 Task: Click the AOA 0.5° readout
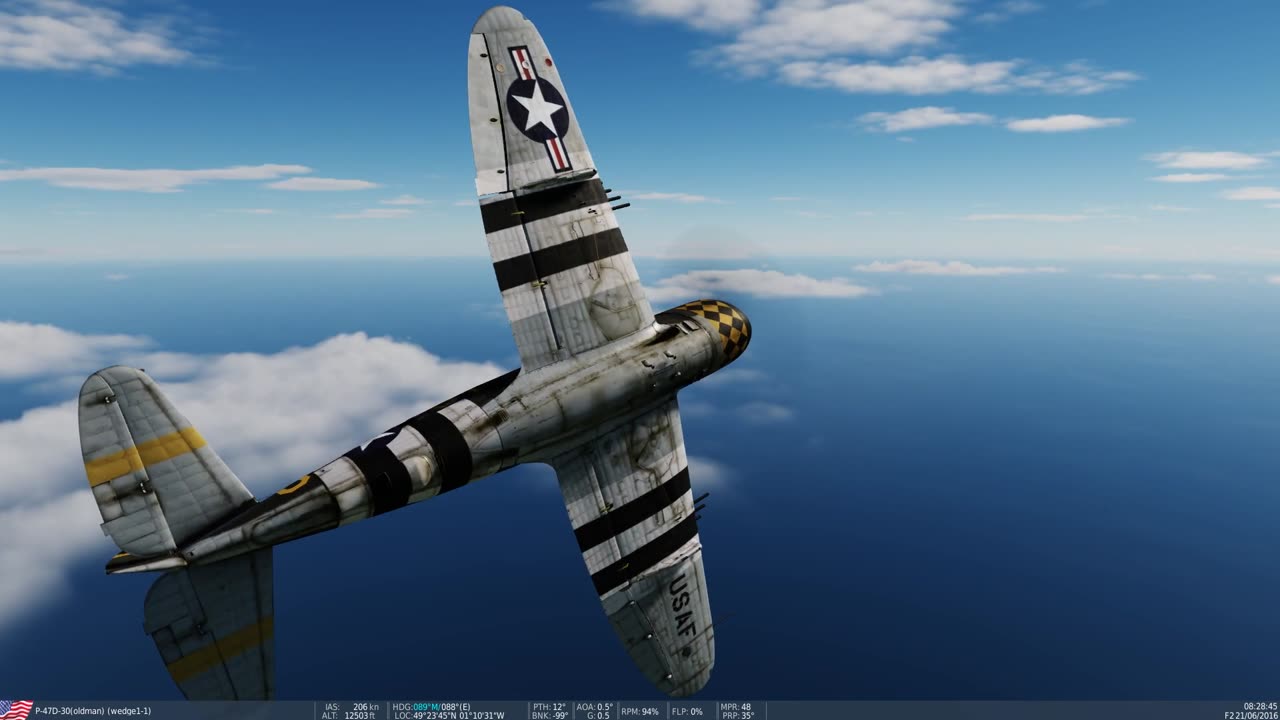pos(595,706)
